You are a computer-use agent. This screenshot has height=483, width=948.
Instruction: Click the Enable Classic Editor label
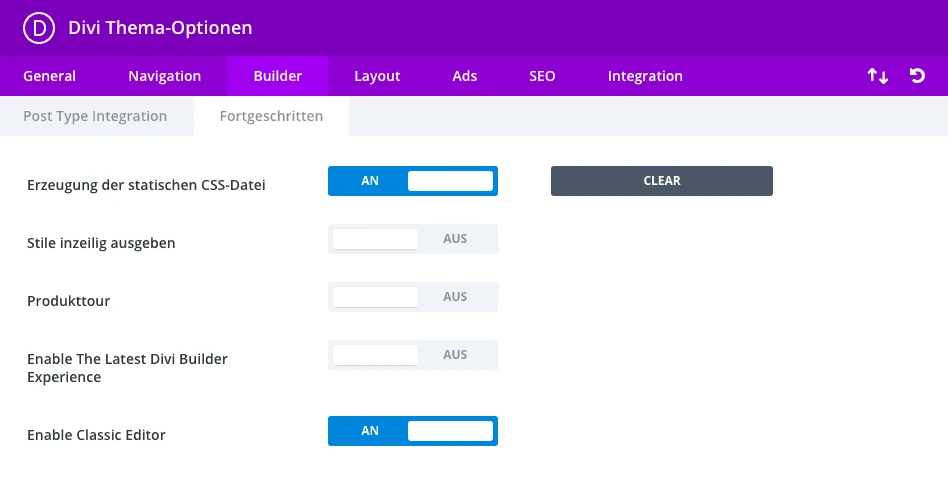point(96,435)
